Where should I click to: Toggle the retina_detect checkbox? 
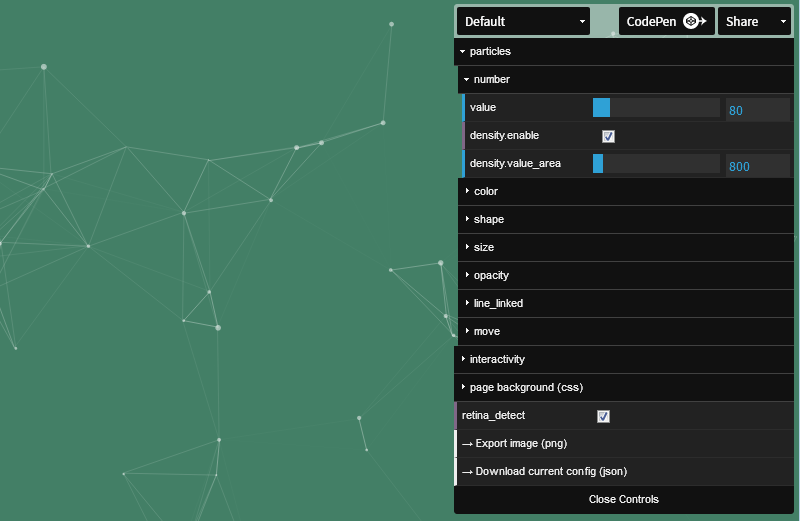(x=603, y=416)
